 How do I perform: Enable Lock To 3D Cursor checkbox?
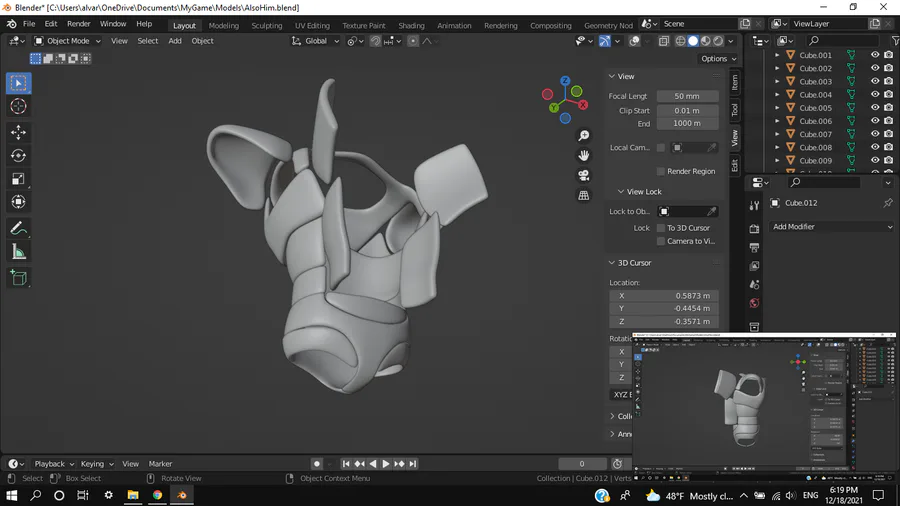tap(661, 228)
